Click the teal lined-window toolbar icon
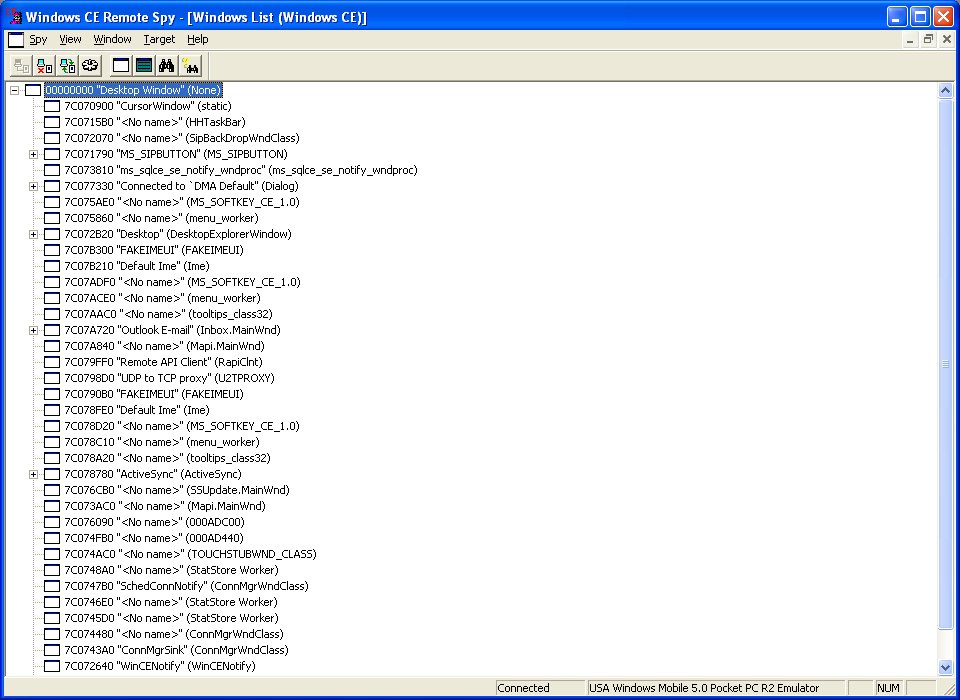960x700 pixels. tap(144, 65)
